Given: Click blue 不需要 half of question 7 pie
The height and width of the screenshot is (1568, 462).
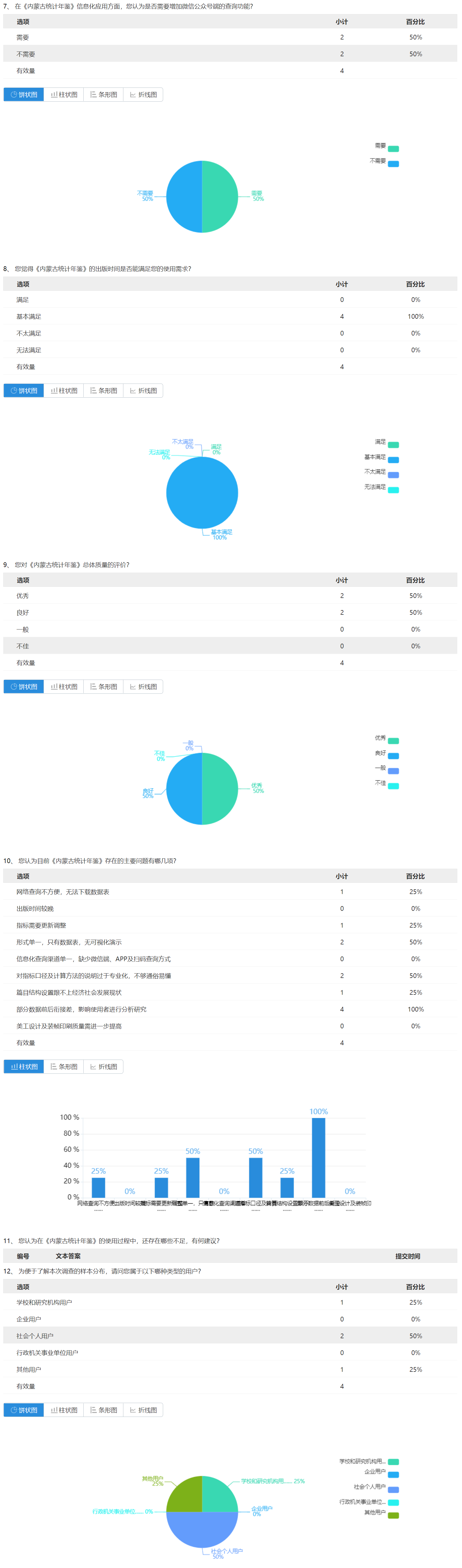Looking at the screenshot, I should pos(184,196).
